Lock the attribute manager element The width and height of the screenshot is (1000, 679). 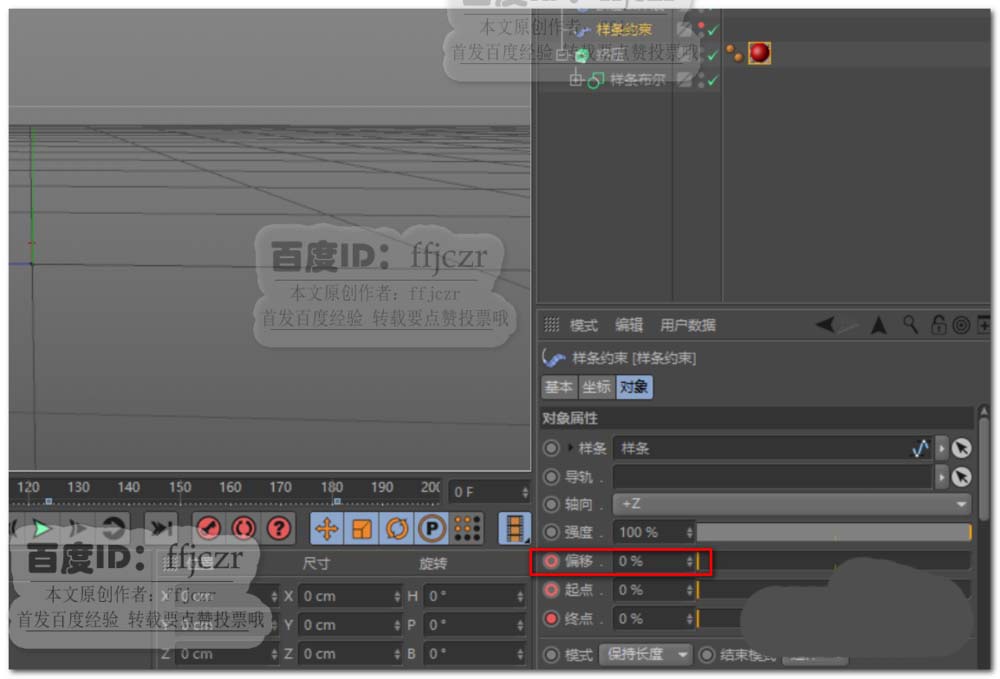(x=938, y=325)
